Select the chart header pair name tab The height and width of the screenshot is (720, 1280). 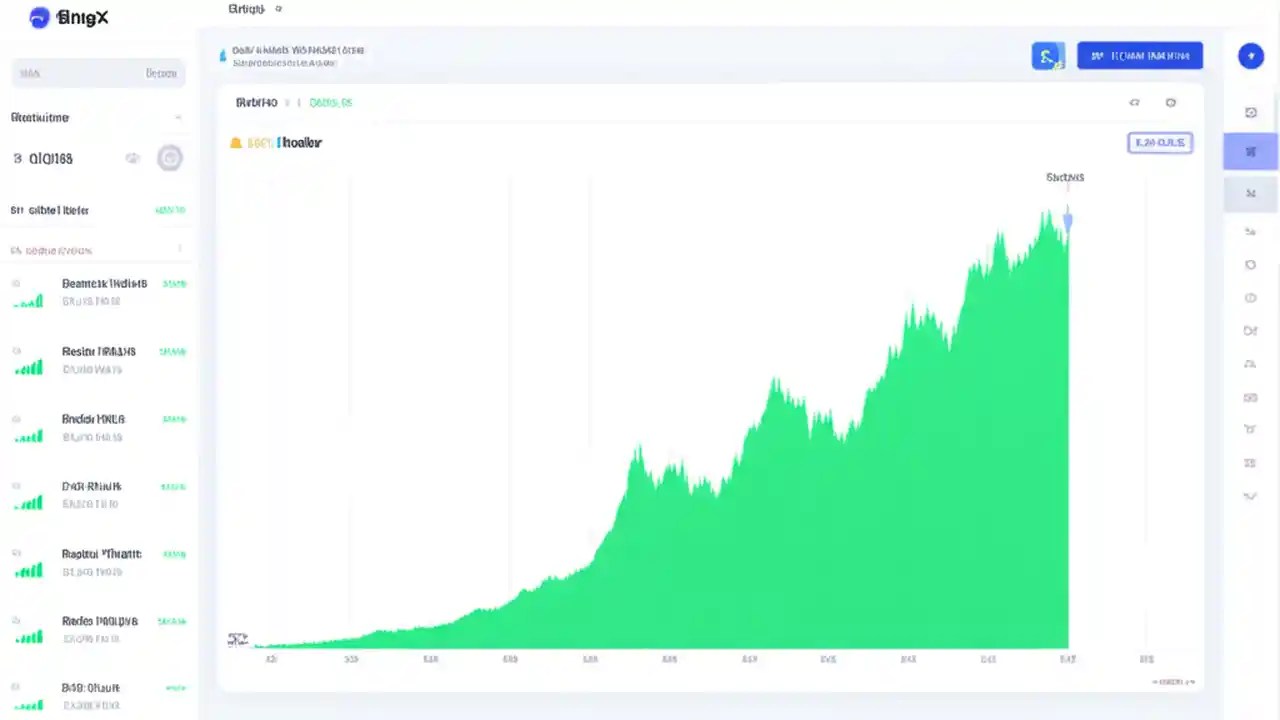256,102
